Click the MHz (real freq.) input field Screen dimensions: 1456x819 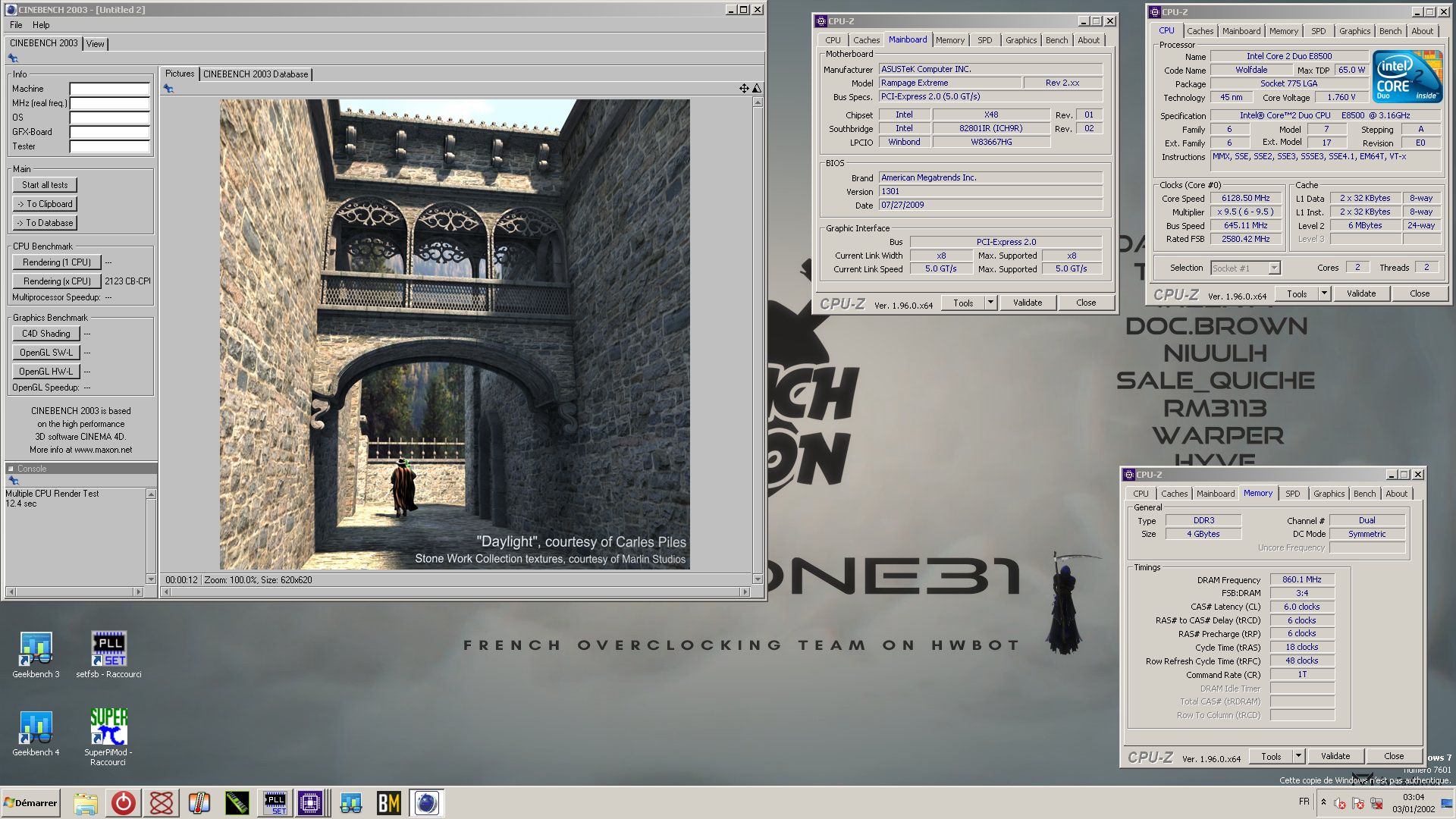click(110, 103)
